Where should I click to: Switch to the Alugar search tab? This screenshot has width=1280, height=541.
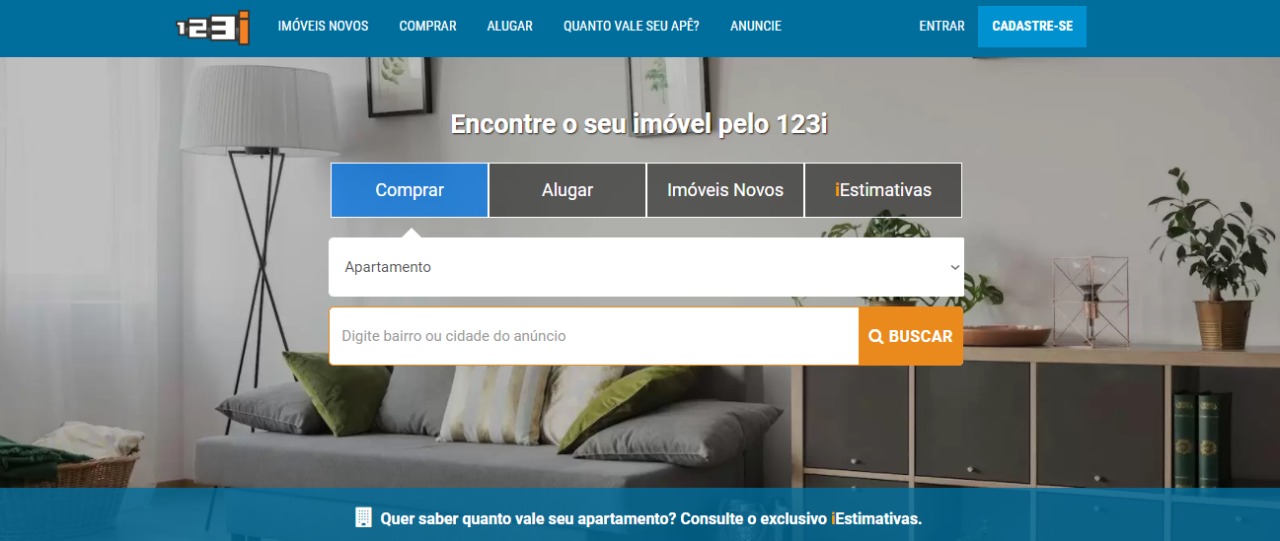tap(567, 190)
